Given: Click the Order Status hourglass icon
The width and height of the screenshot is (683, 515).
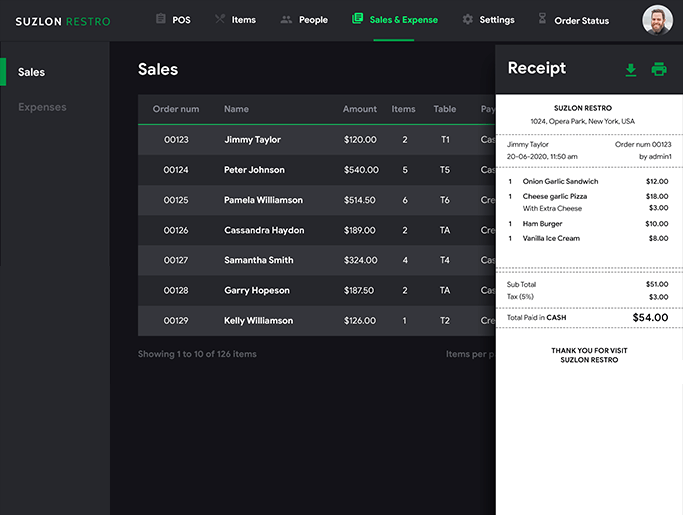Looking at the screenshot, I should (x=542, y=18).
